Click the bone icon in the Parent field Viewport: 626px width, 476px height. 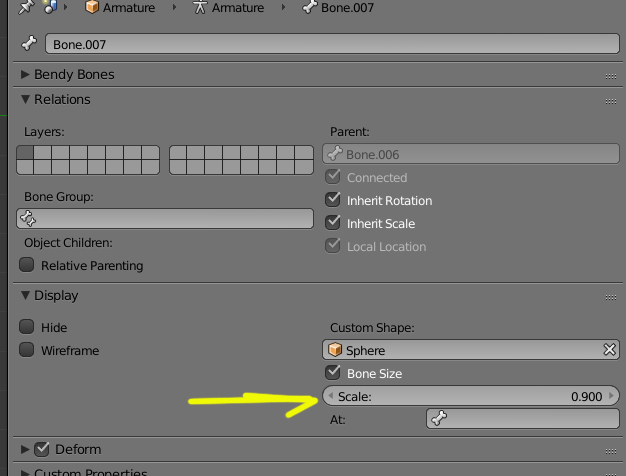click(335, 154)
